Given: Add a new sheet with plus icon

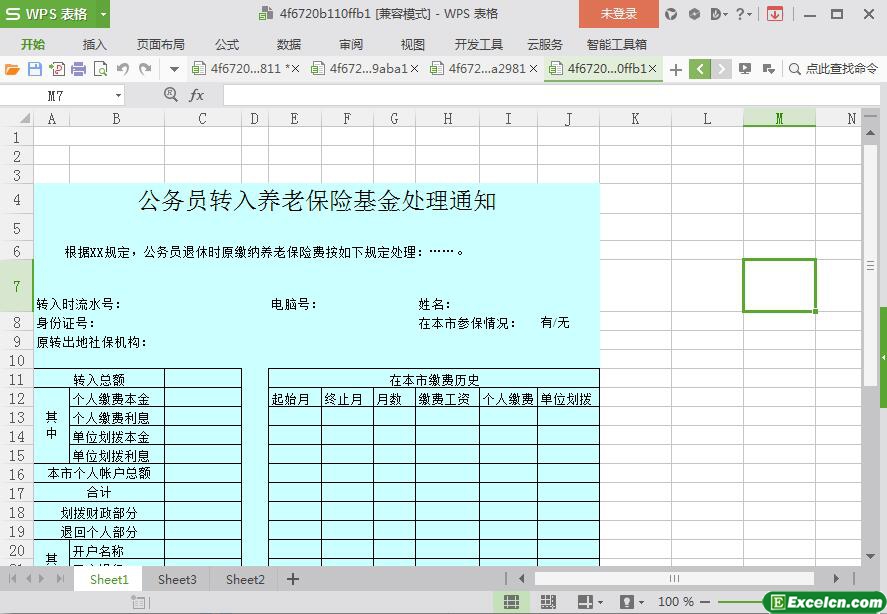Looking at the screenshot, I should pos(293,579).
